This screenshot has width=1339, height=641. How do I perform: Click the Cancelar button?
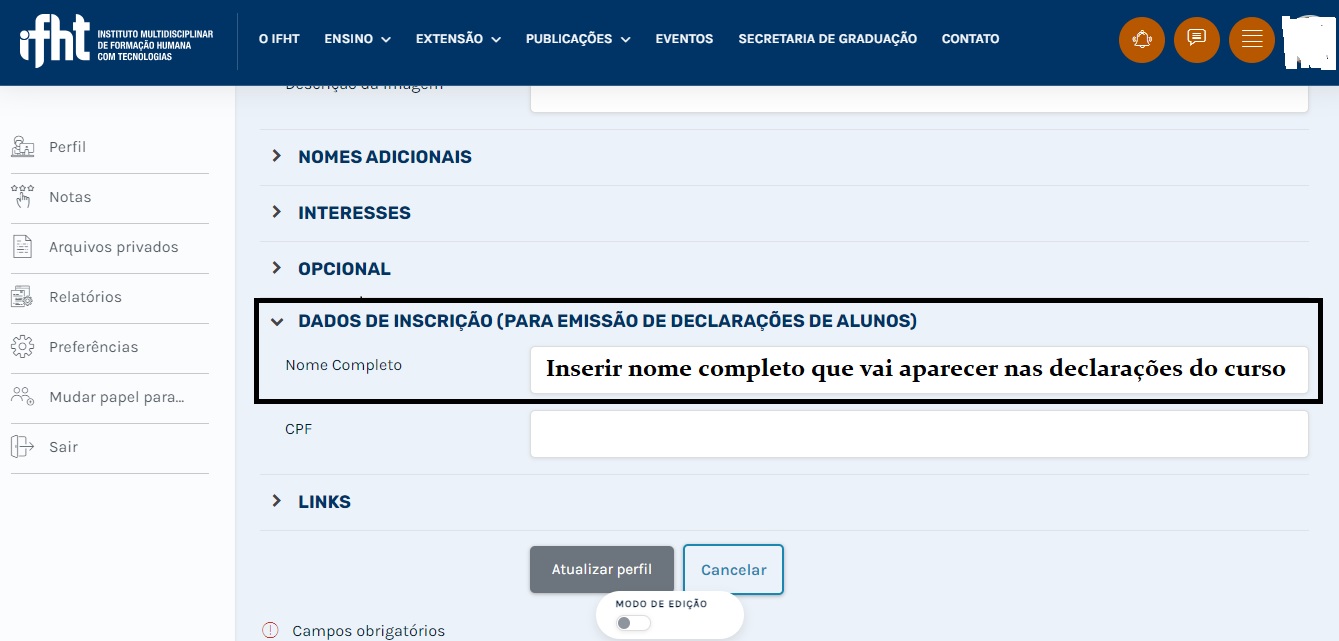733,570
